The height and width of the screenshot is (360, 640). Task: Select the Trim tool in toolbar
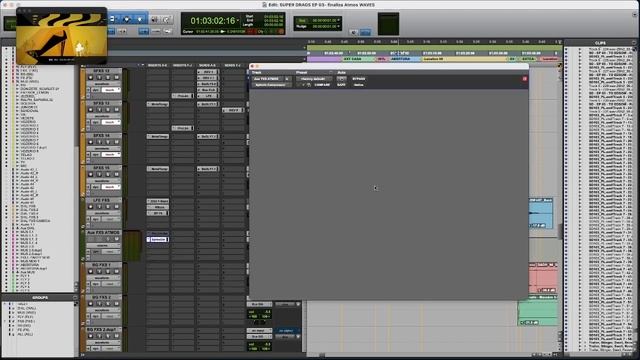coord(113,19)
